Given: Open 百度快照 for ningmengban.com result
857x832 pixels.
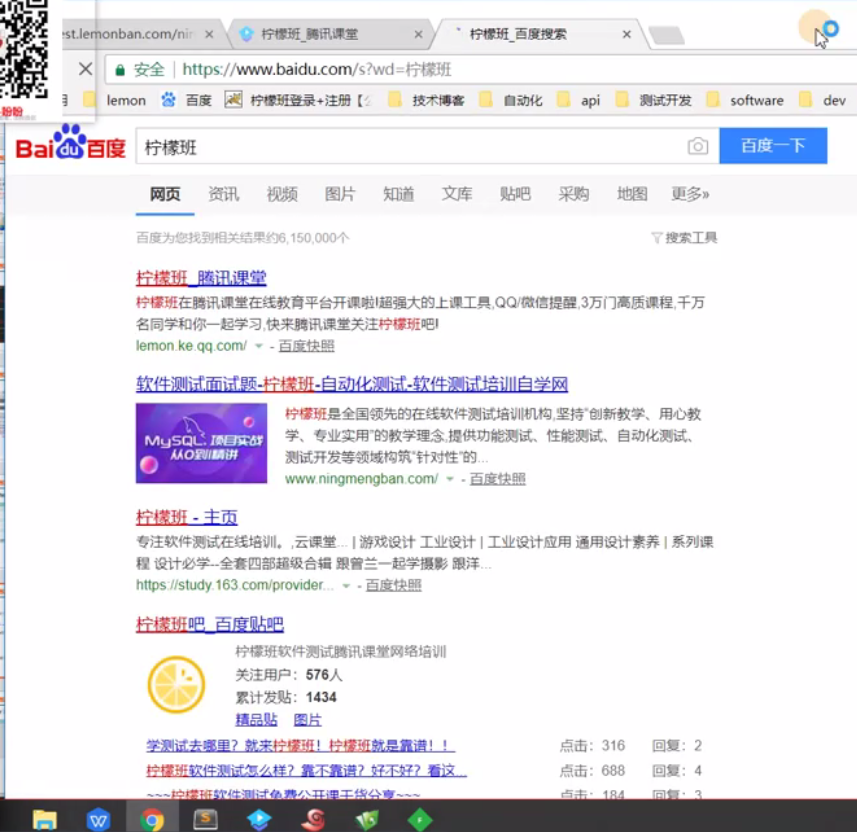Looking at the screenshot, I should click(497, 479).
